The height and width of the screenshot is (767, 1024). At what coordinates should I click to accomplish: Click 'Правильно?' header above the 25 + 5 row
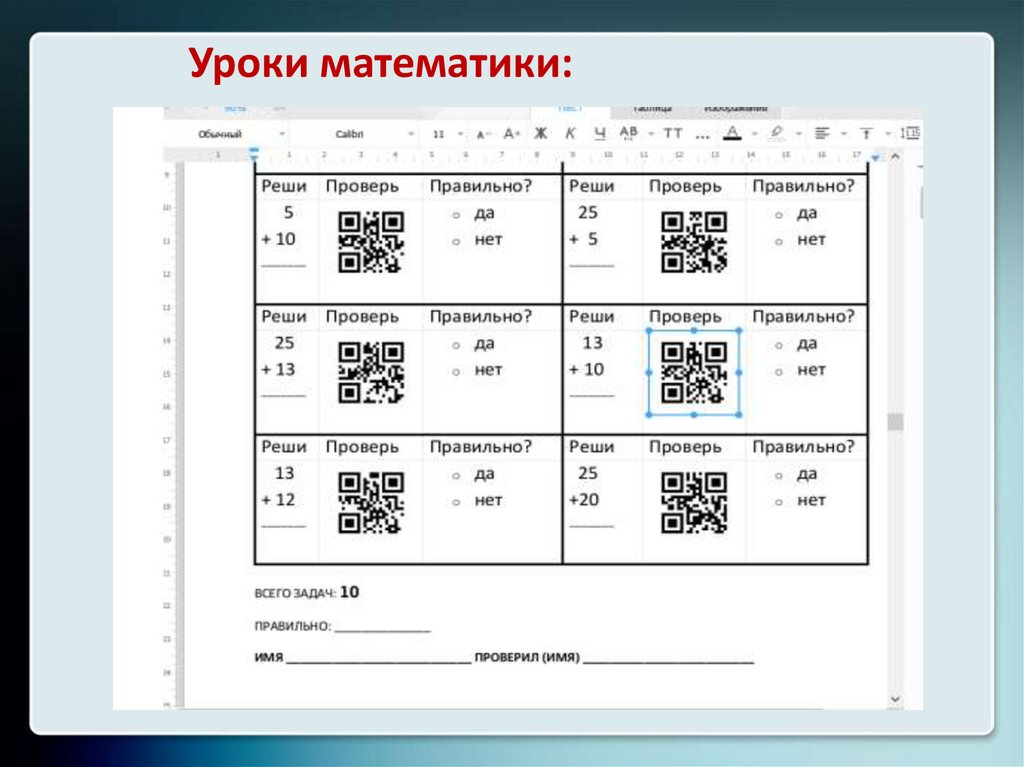[x=803, y=186]
